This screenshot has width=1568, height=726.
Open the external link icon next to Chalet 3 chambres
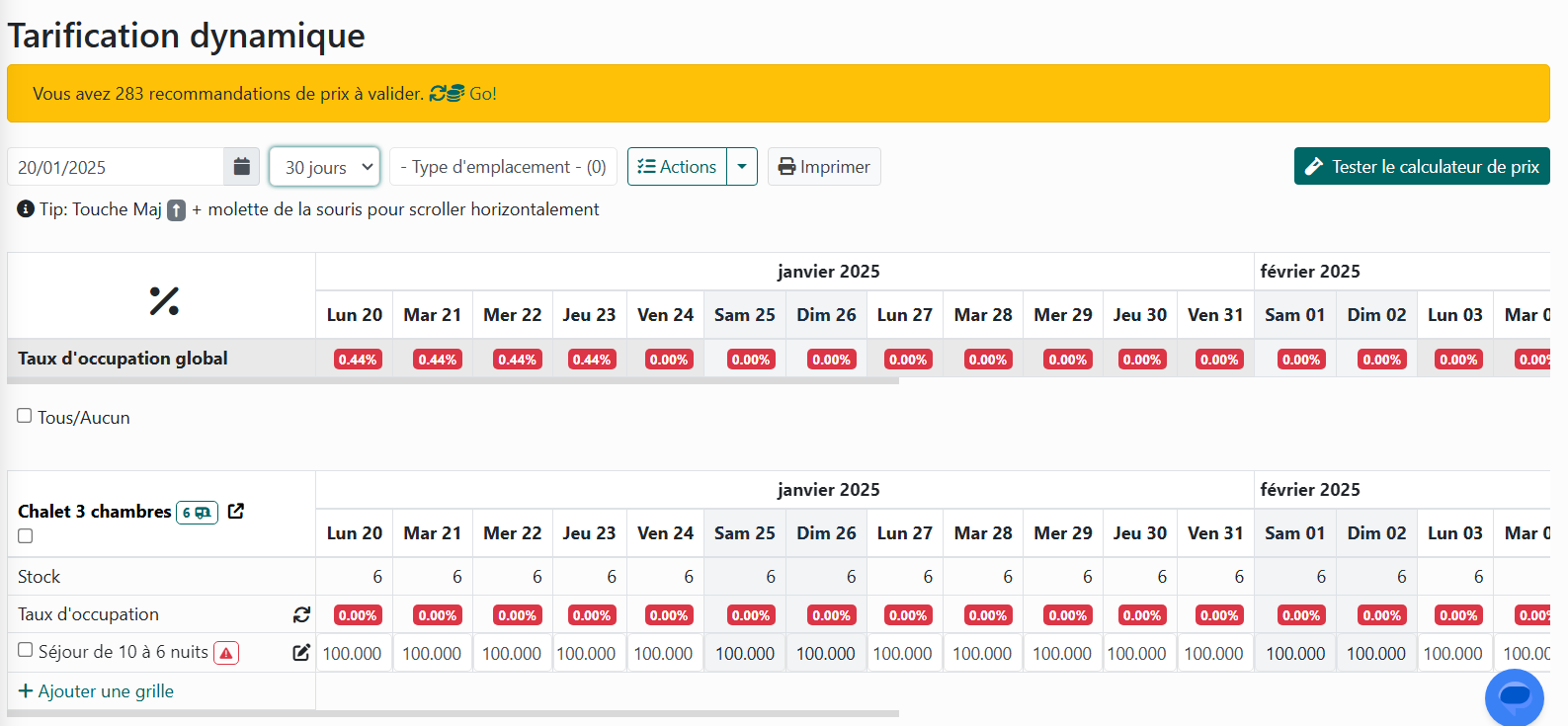tap(236, 512)
